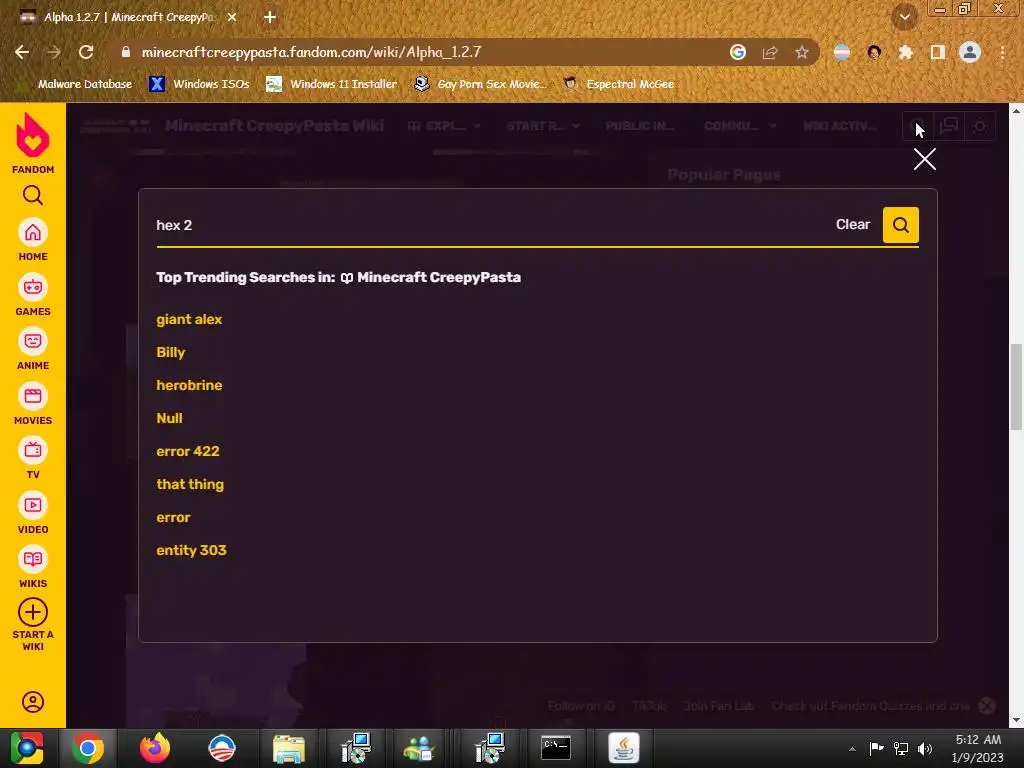Open the Extensions puzzle icon
This screenshot has height=768, width=1024.
tap(906, 52)
